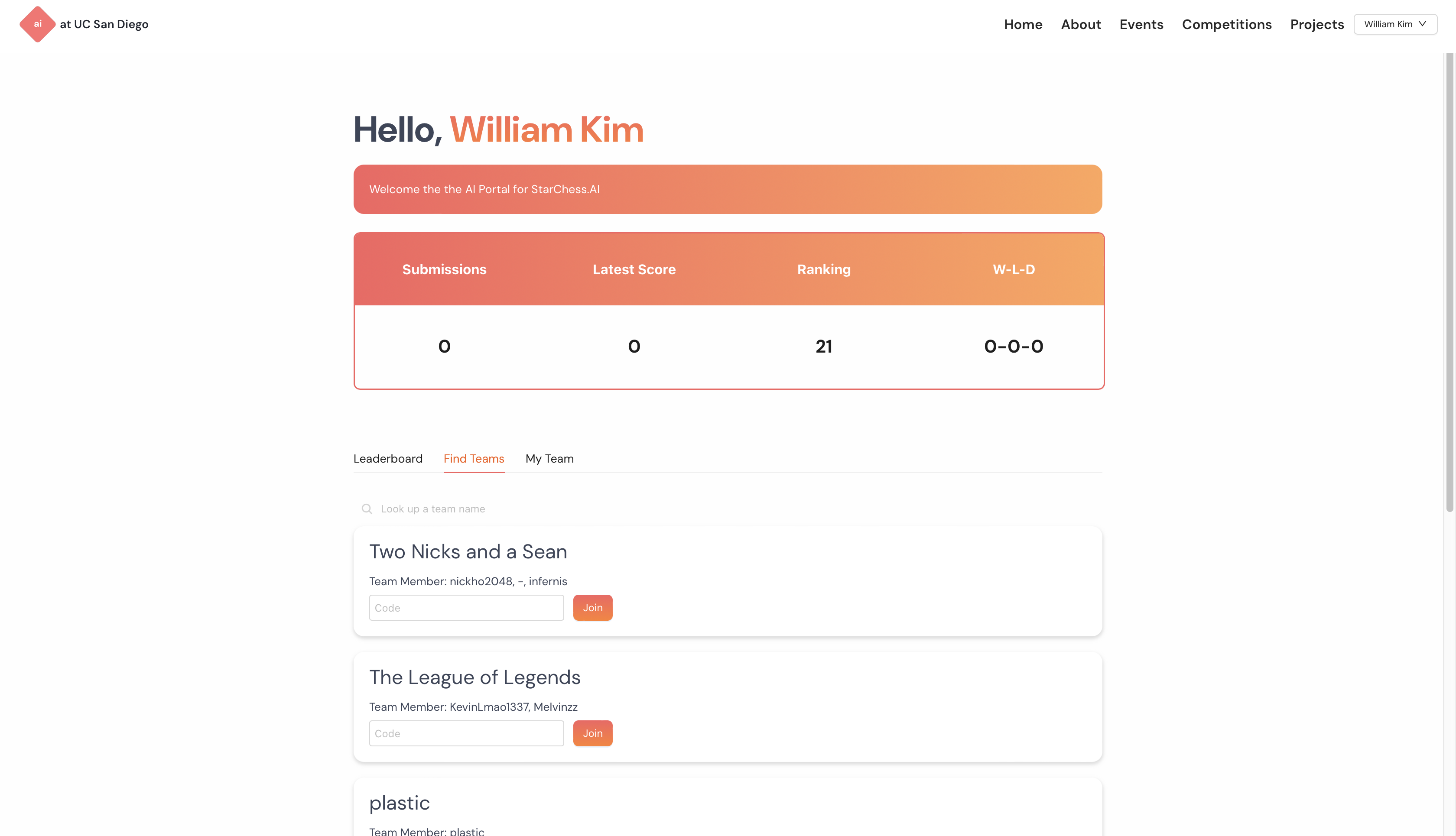Open the About page
Image resolution: width=1456 pixels, height=836 pixels.
tap(1080, 24)
